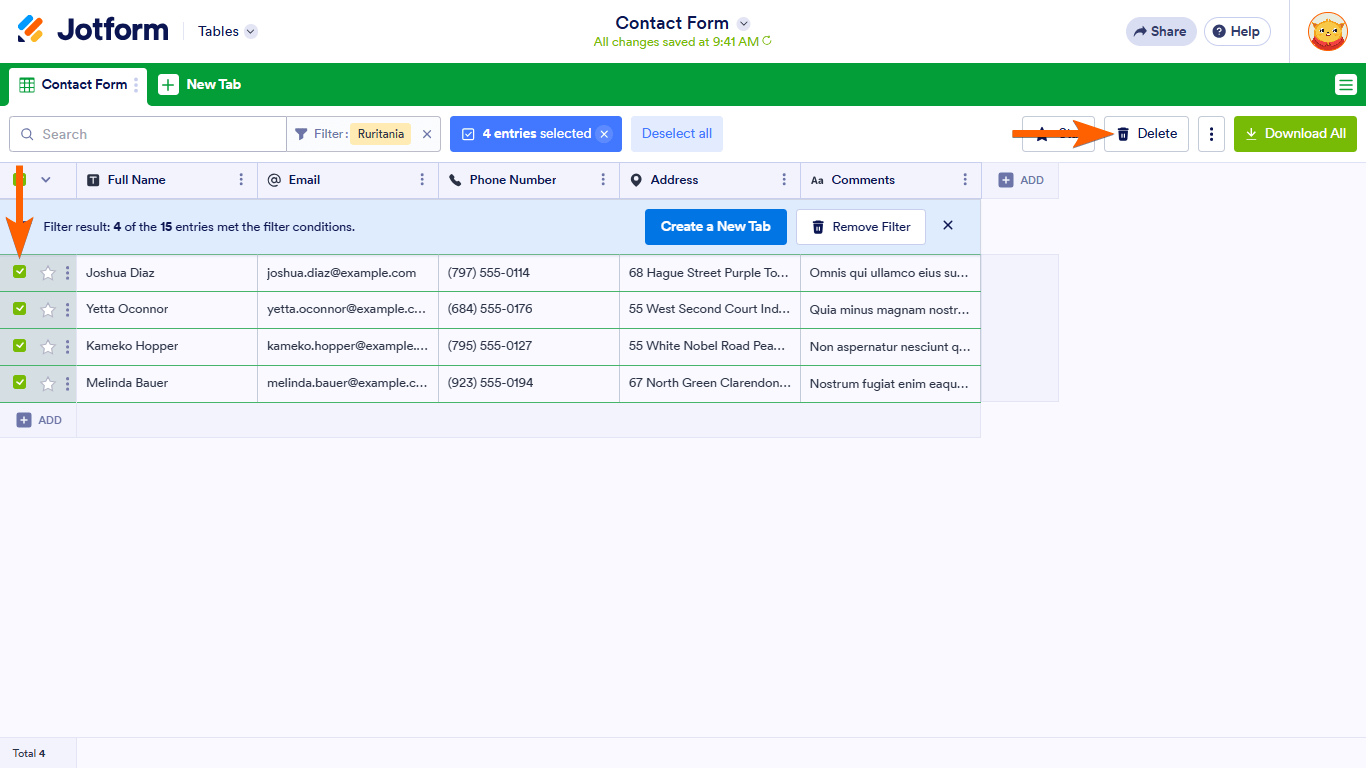Open row options for Yetta Oconnor
Viewport: 1366px width, 768px height.
point(68,310)
